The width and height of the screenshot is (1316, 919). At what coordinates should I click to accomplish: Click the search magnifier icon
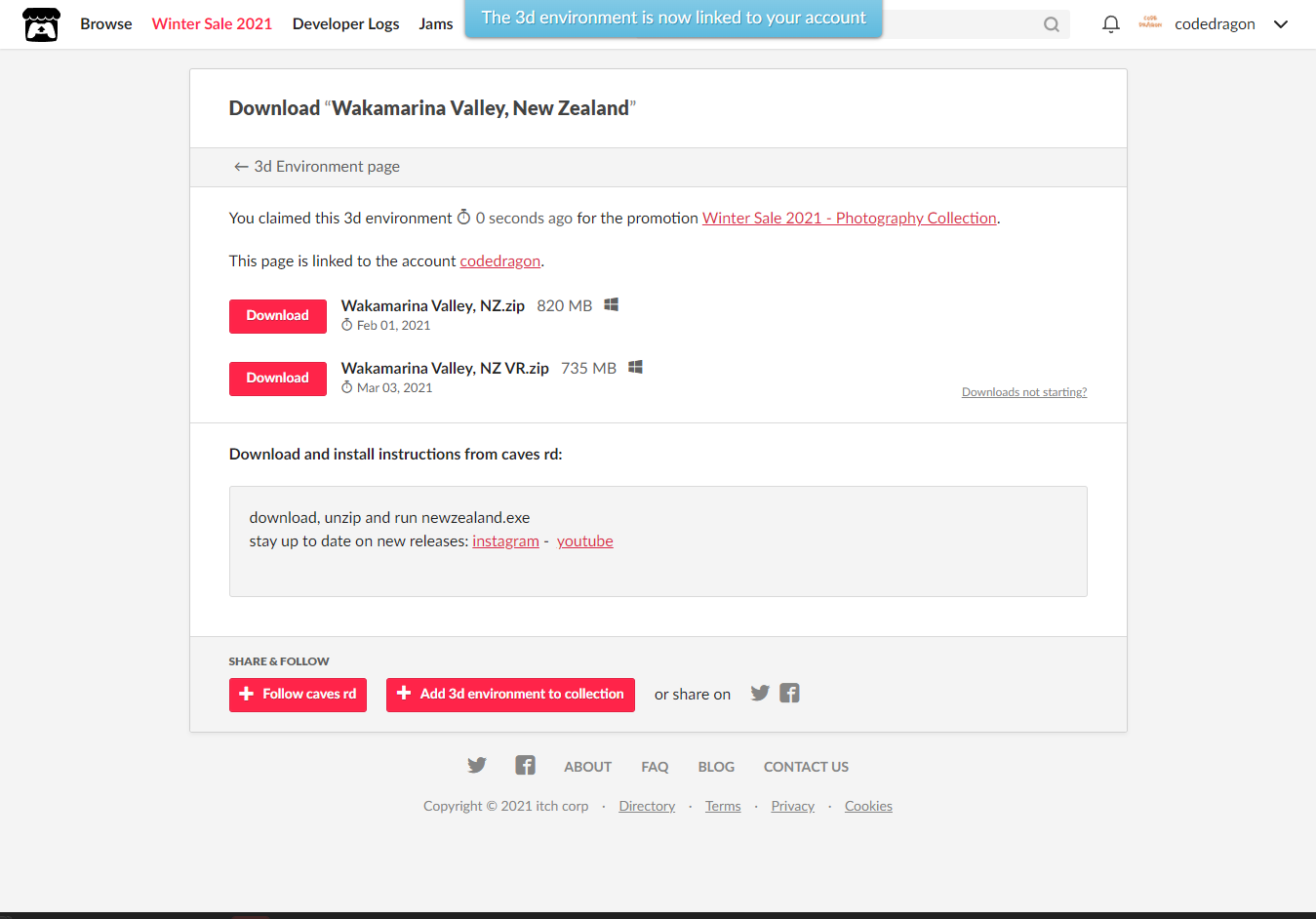click(x=1052, y=24)
